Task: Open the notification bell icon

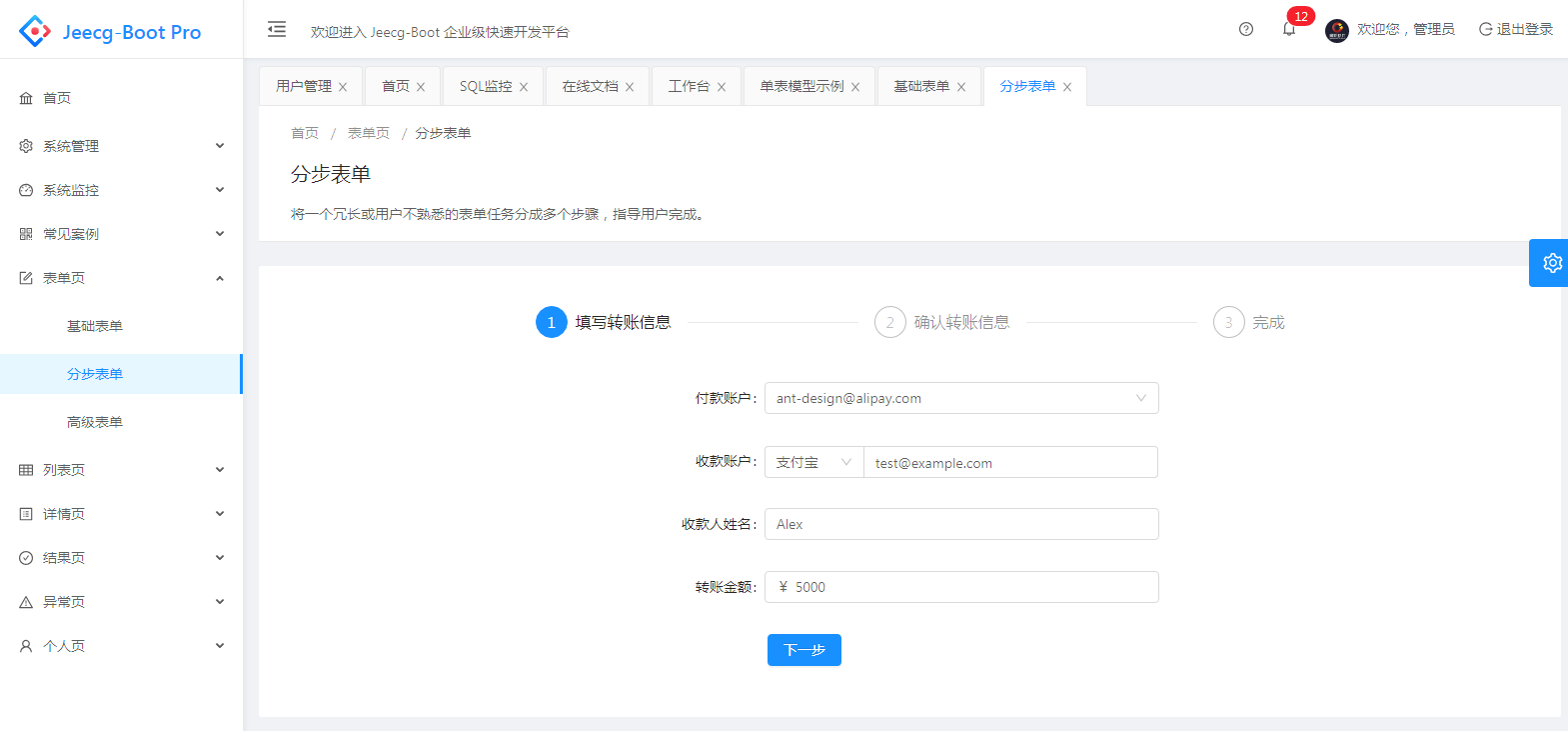Action: [1289, 29]
